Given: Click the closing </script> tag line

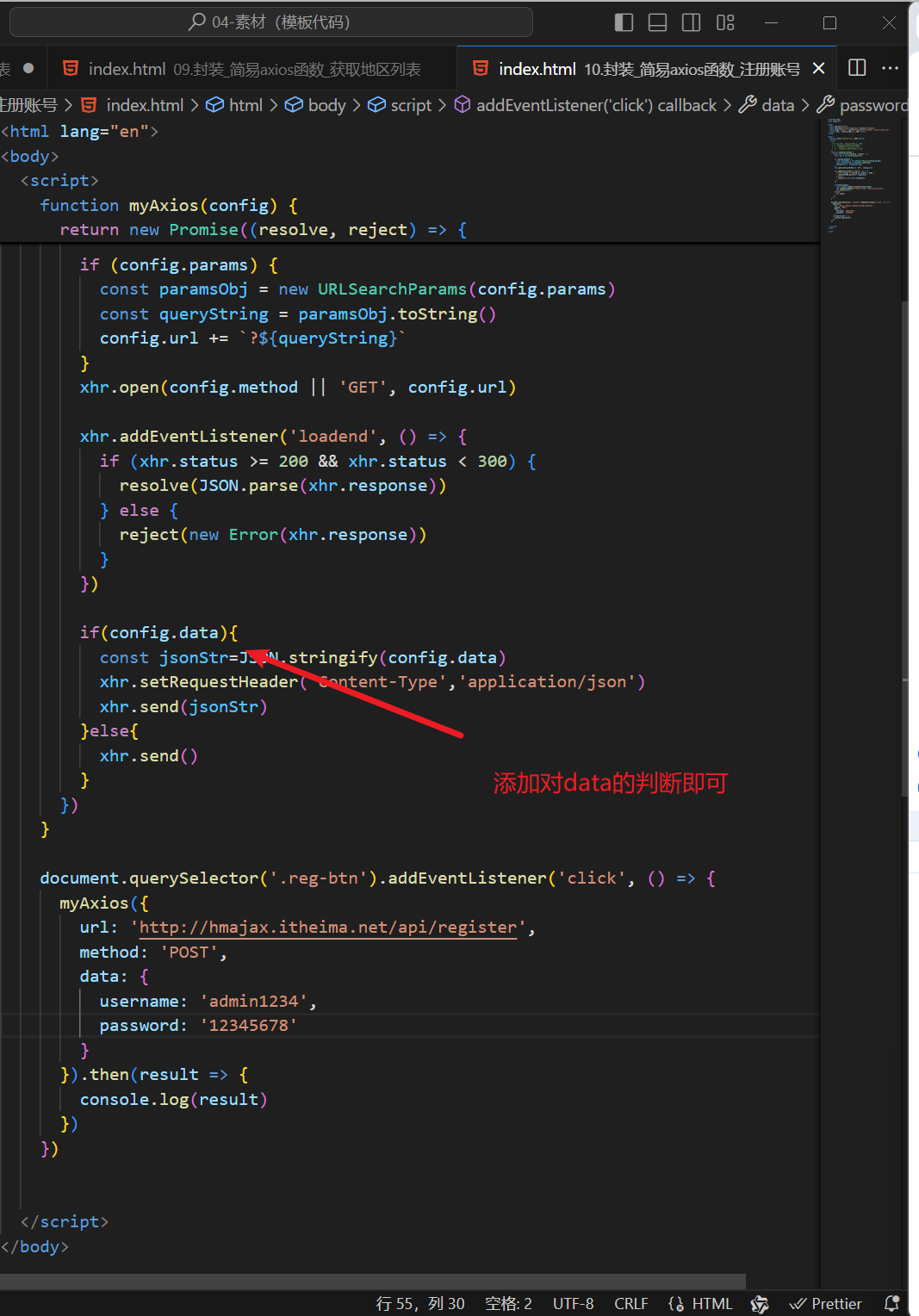Looking at the screenshot, I should (64, 1221).
